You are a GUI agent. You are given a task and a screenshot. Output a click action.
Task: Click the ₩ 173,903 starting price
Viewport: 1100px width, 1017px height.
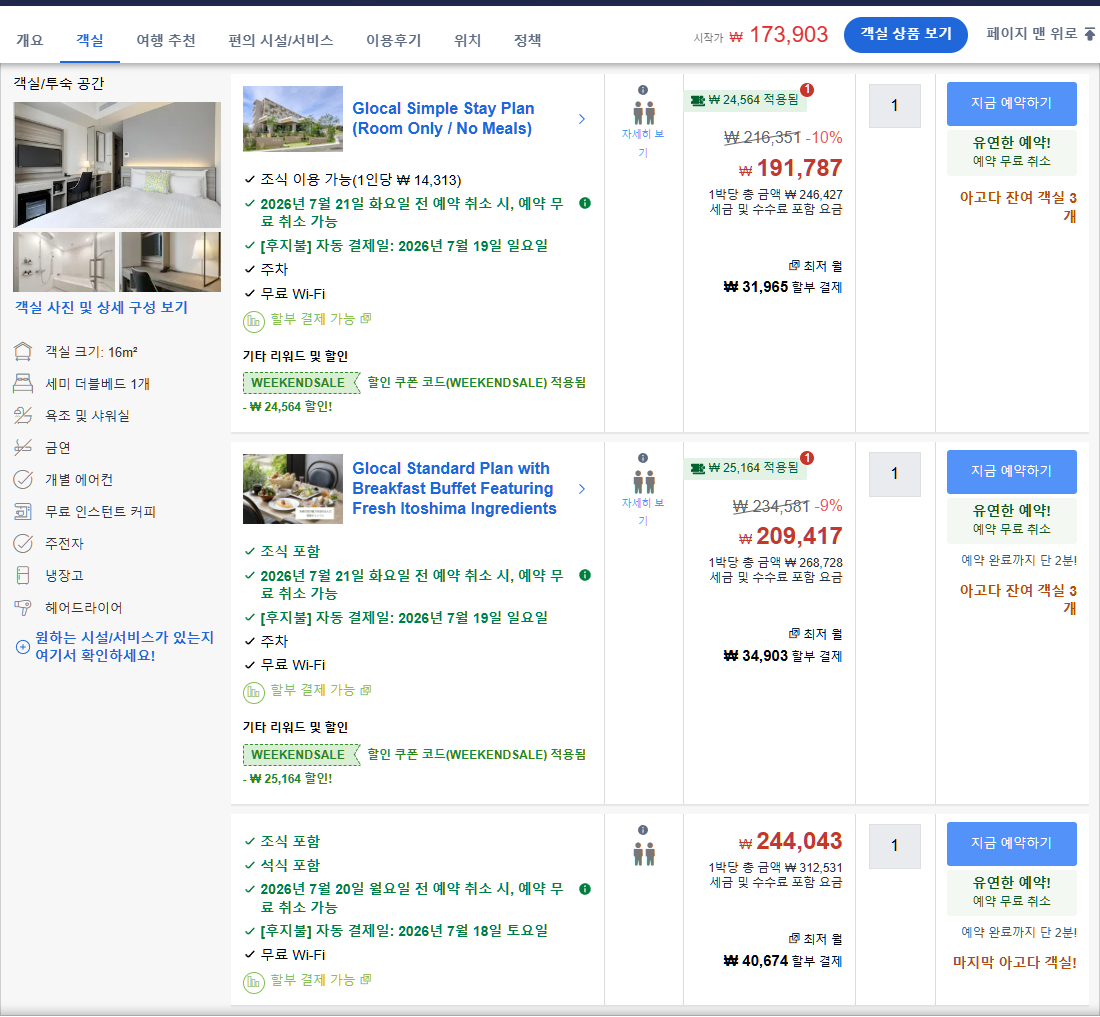click(x=779, y=34)
